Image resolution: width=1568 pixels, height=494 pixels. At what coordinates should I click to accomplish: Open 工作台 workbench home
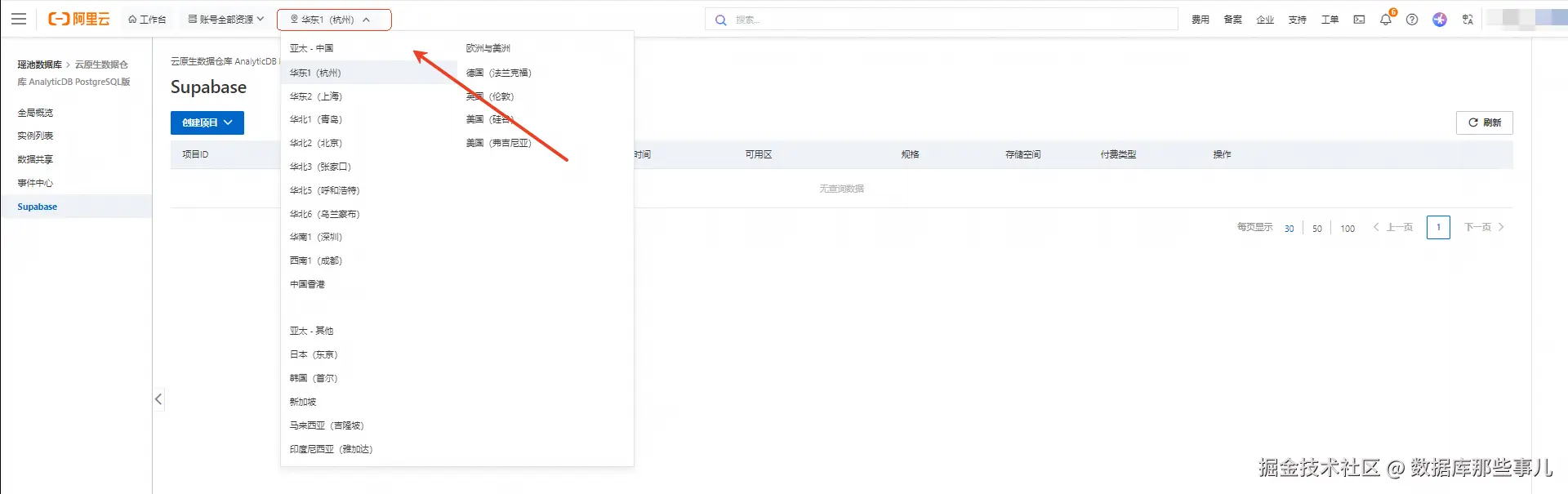[x=147, y=20]
